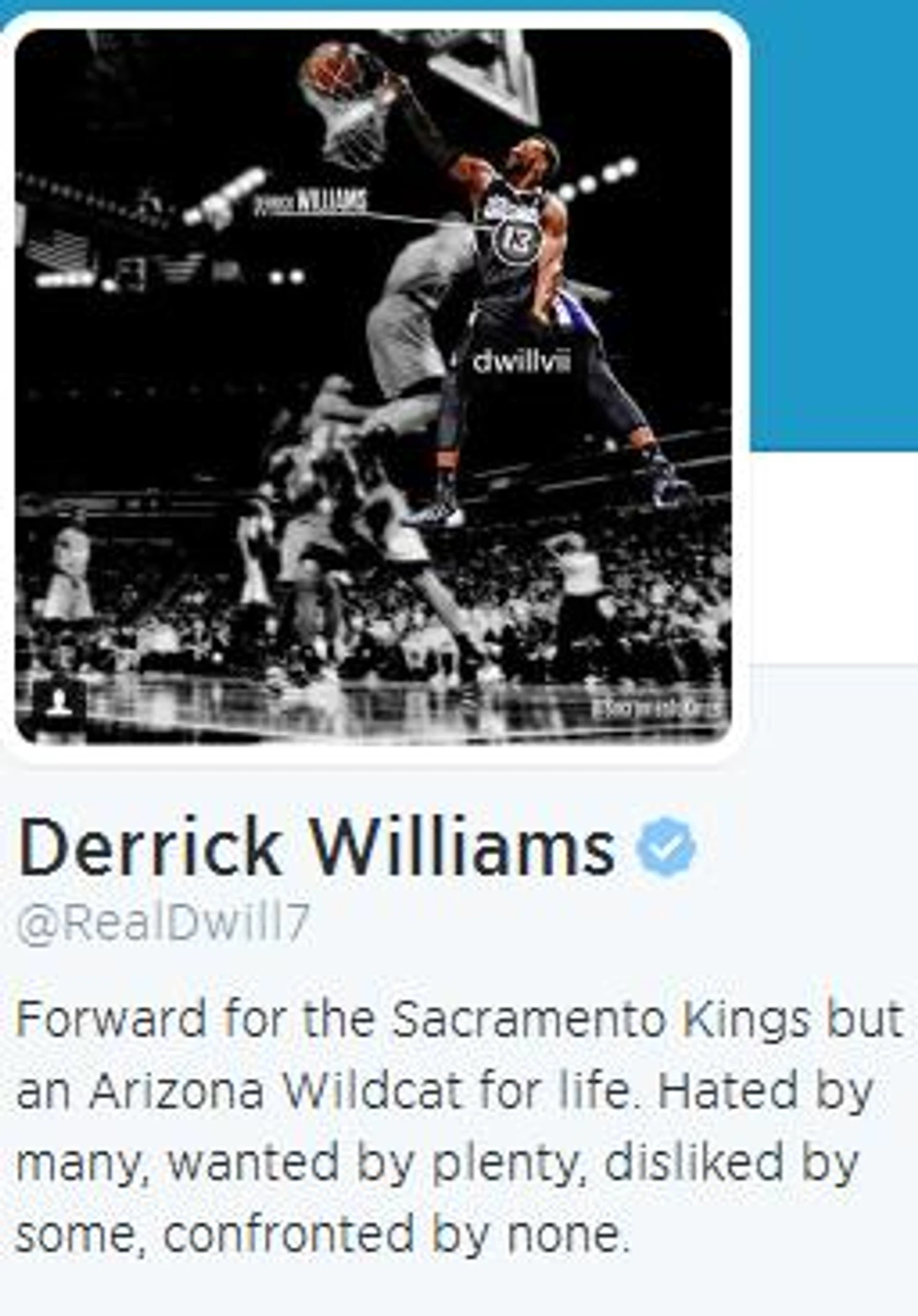Viewport: 918px width, 1316px height.
Task: Open the @RealDwill7 handle link
Action: 163,923
